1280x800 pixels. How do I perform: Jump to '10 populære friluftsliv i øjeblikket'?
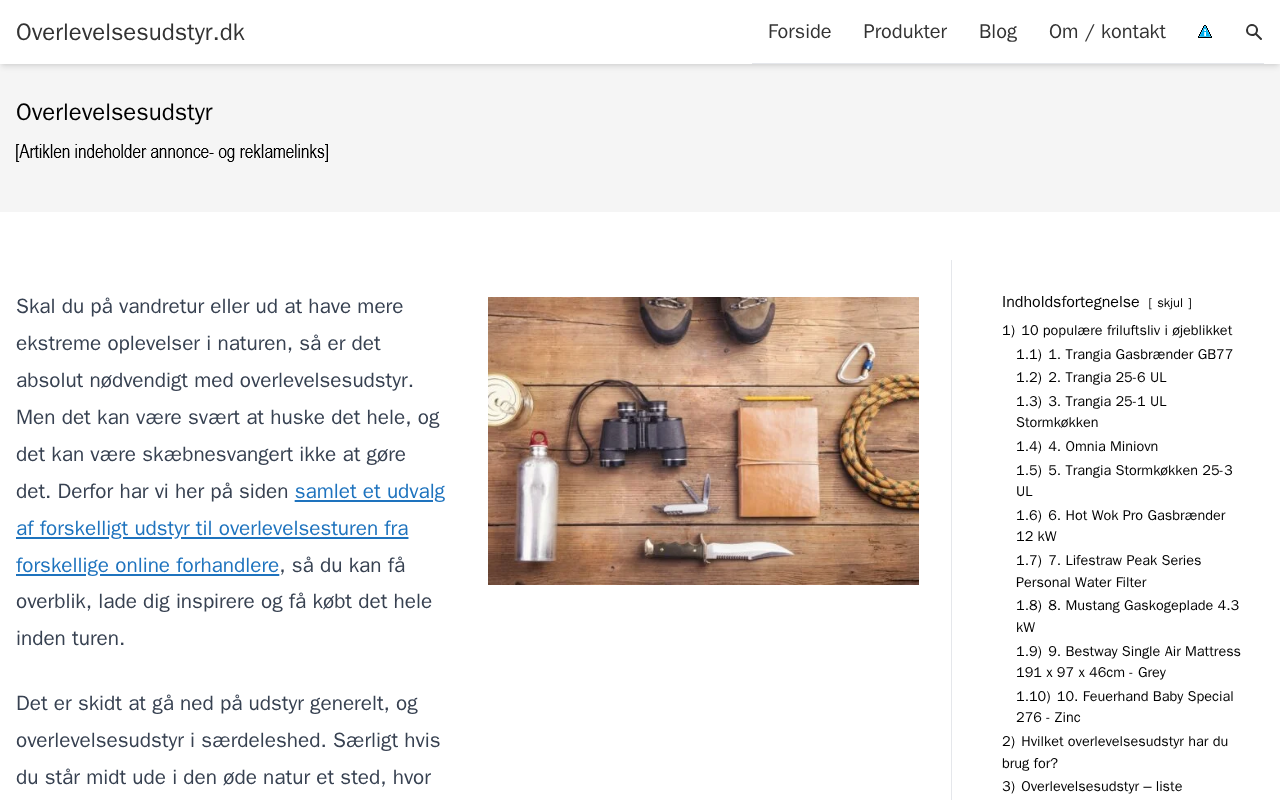1126,331
